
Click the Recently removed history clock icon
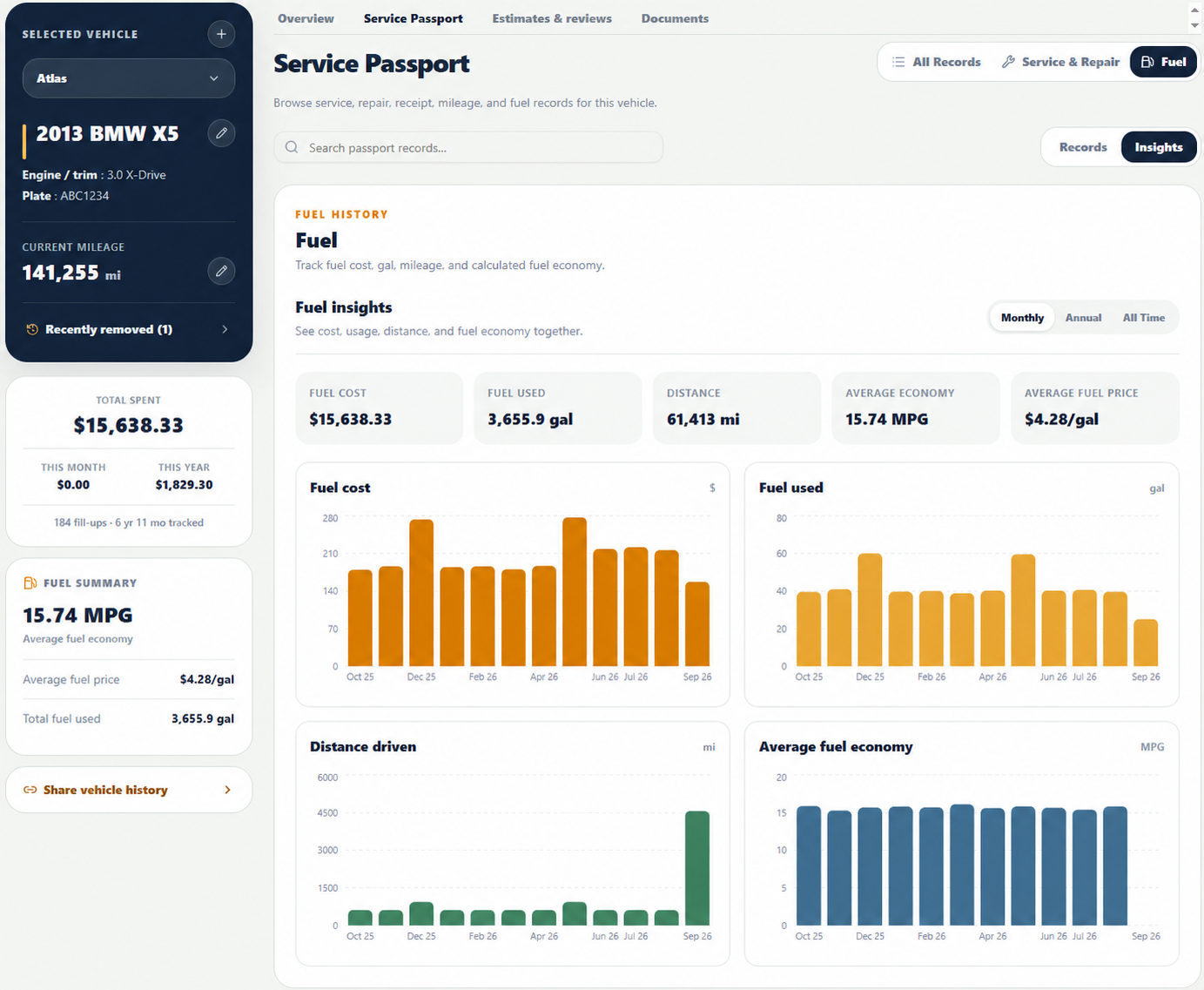[32, 329]
